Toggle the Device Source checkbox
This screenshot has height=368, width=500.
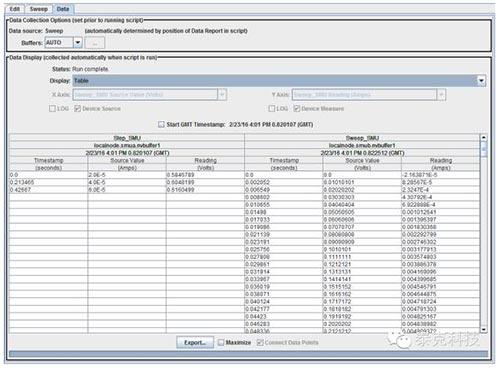click(78, 109)
